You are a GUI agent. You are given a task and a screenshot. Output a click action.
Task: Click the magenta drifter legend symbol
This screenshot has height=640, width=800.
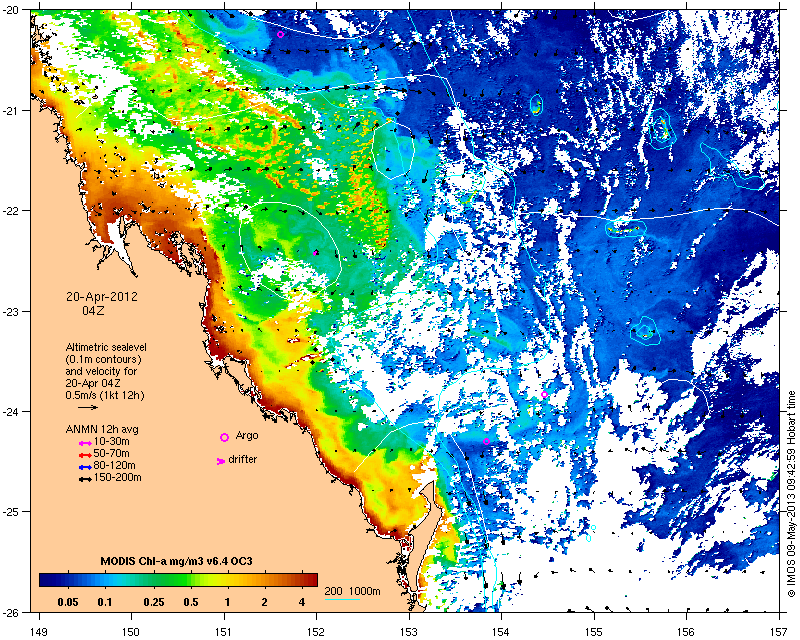tap(221, 461)
